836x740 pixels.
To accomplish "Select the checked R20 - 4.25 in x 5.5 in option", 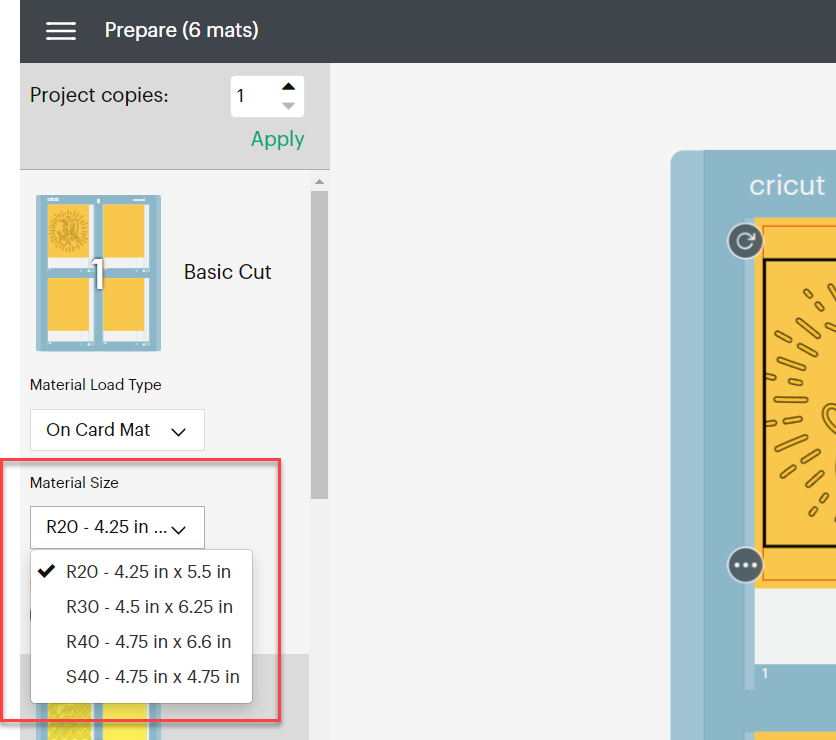I will click(148, 572).
